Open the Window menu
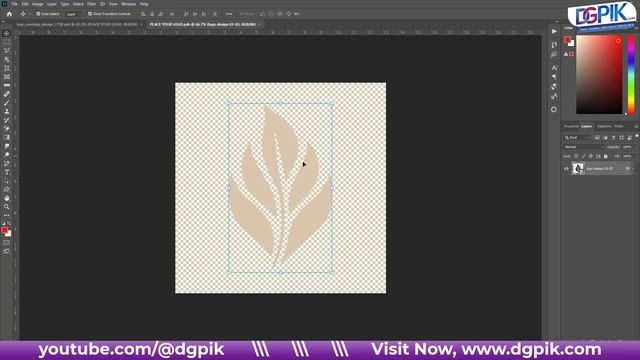Viewport: 640px width, 360px height. point(128,4)
